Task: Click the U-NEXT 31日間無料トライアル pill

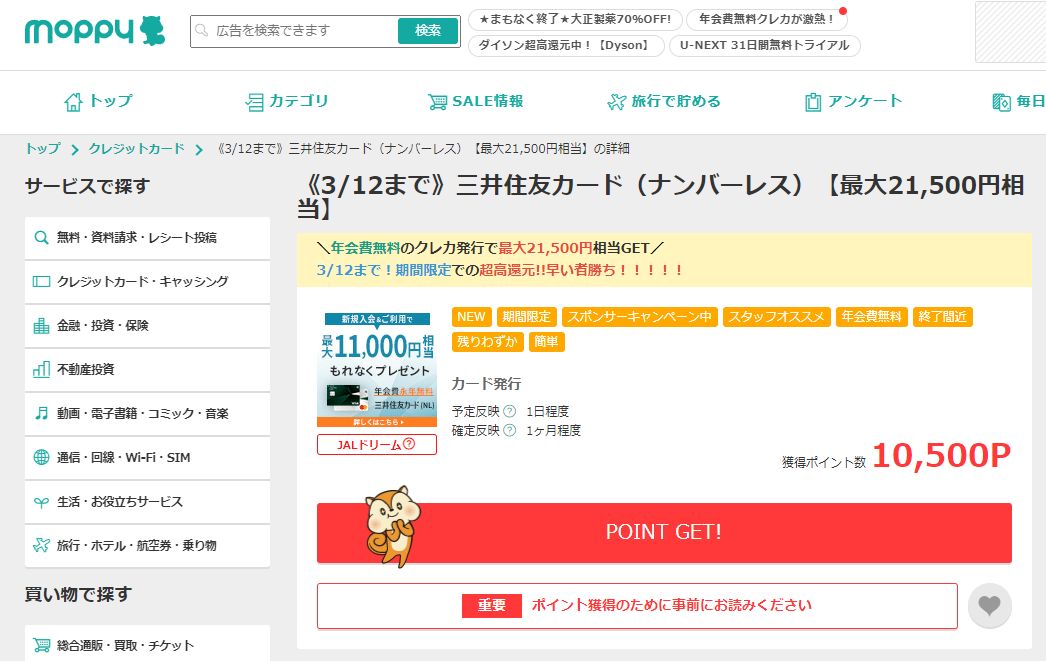Action: [x=764, y=45]
